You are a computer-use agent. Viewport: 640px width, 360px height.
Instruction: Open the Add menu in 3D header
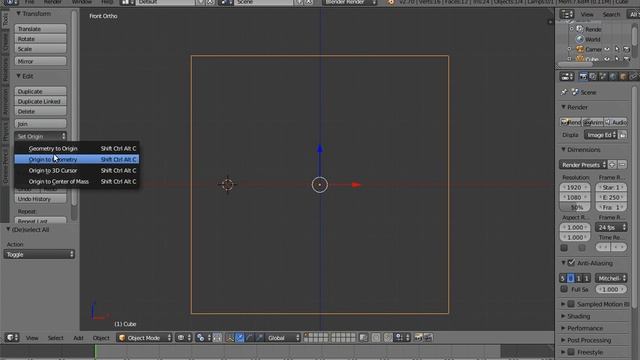tap(78, 338)
